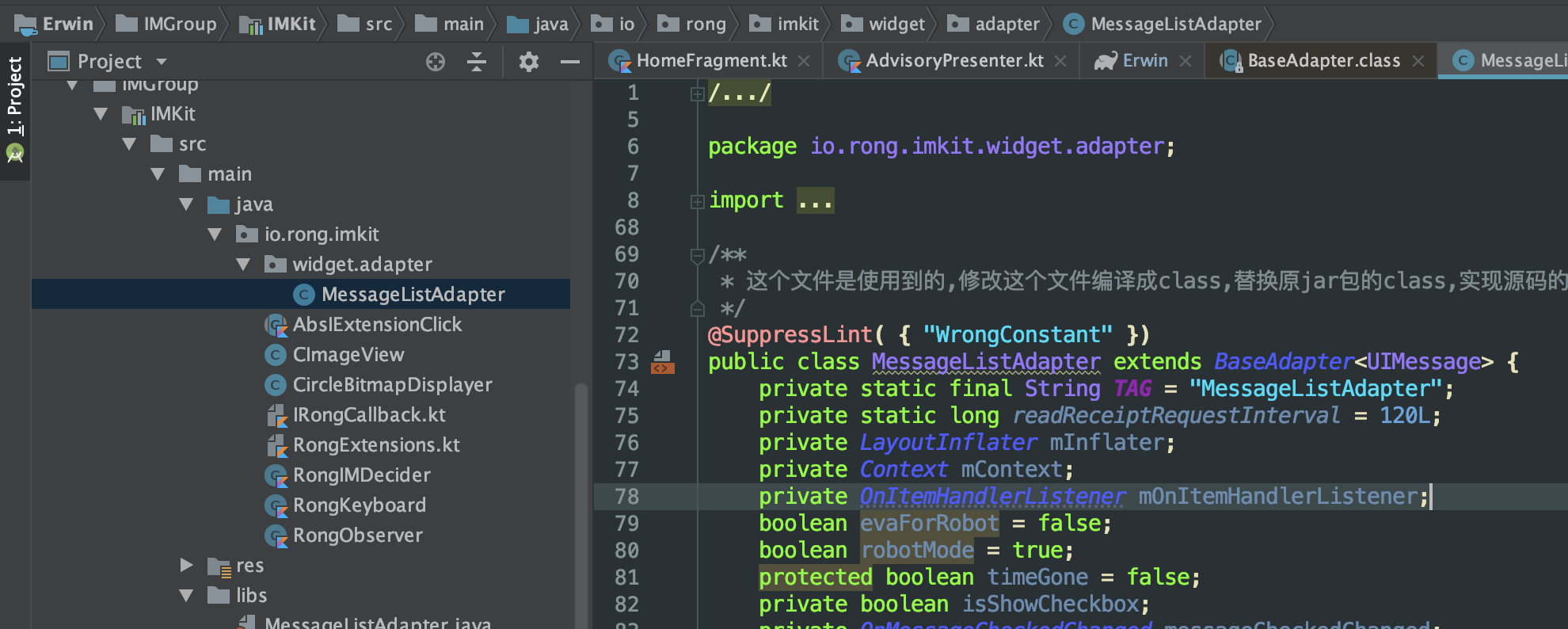Collapse the io.rong.imkit package arrow
Image resolution: width=1568 pixels, height=629 pixels.
[215, 234]
